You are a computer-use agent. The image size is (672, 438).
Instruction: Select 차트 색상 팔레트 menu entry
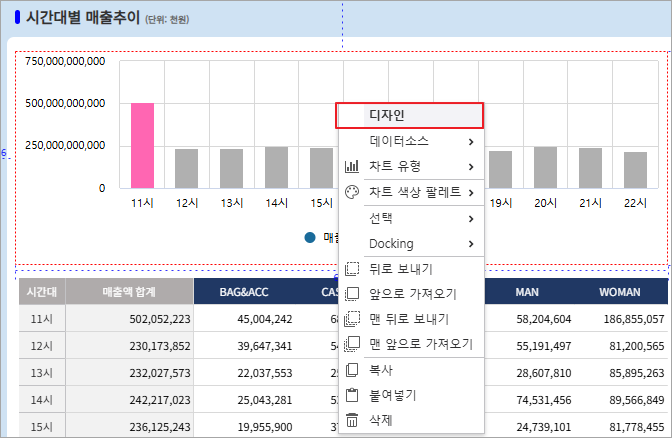(x=415, y=192)
